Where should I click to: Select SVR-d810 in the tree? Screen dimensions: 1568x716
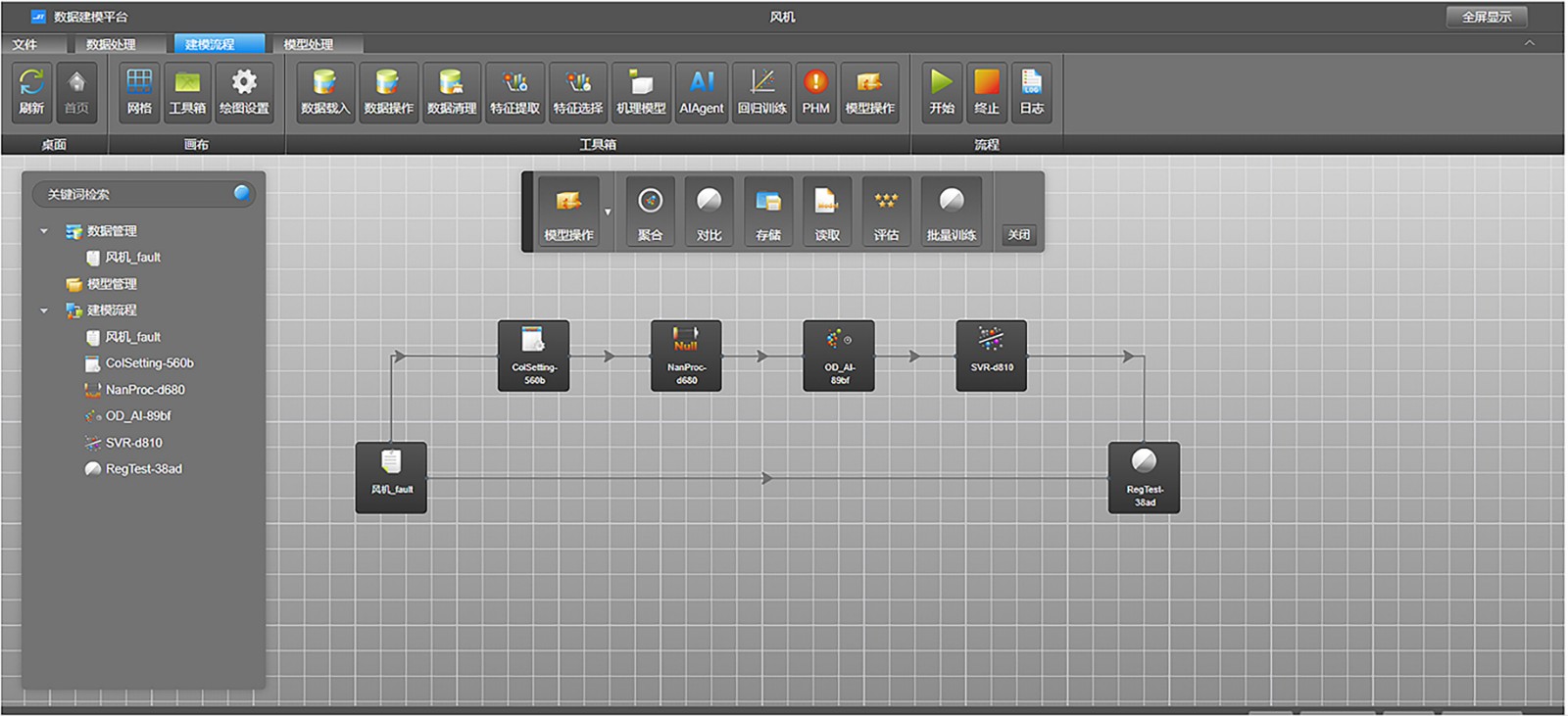(124, 443)
